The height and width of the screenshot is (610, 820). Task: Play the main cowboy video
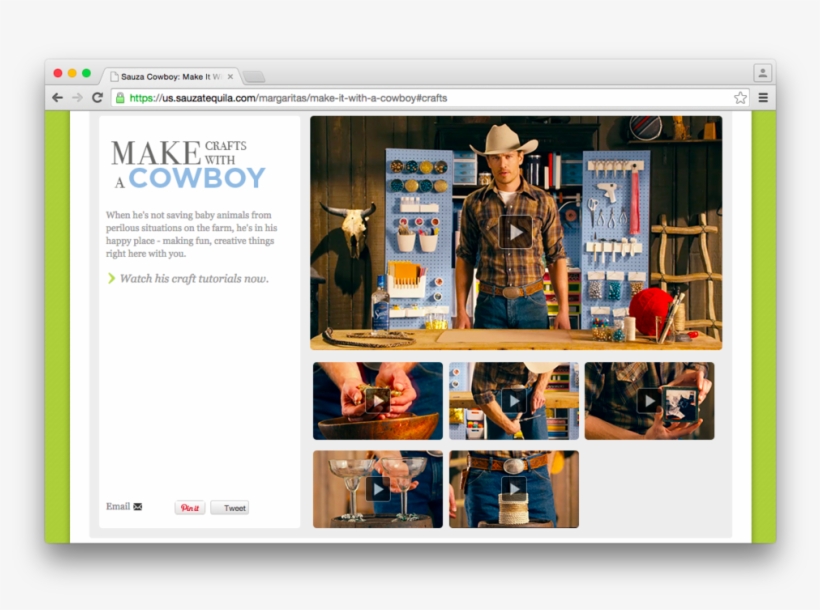tap(515, 232)
